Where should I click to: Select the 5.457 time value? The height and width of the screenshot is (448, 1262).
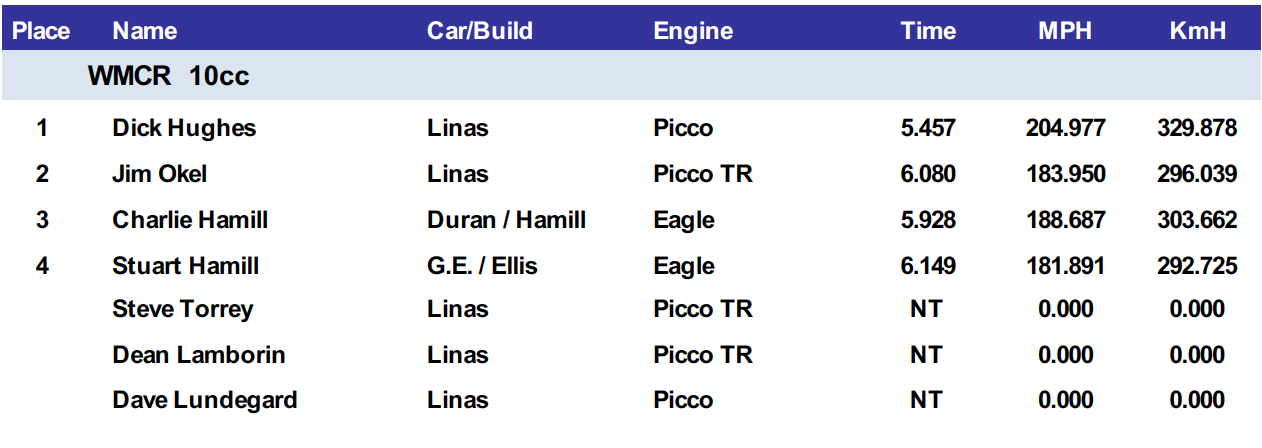(928, 128)
